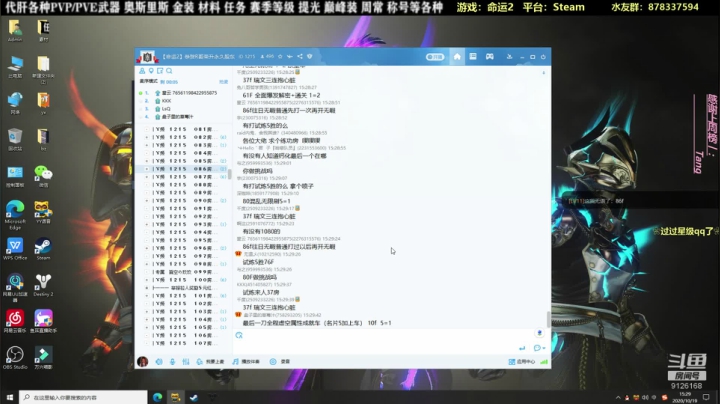Click chat message '试炼5胜76F'
The height and width of the screenshot is (404, 720).
coord(258,262)
